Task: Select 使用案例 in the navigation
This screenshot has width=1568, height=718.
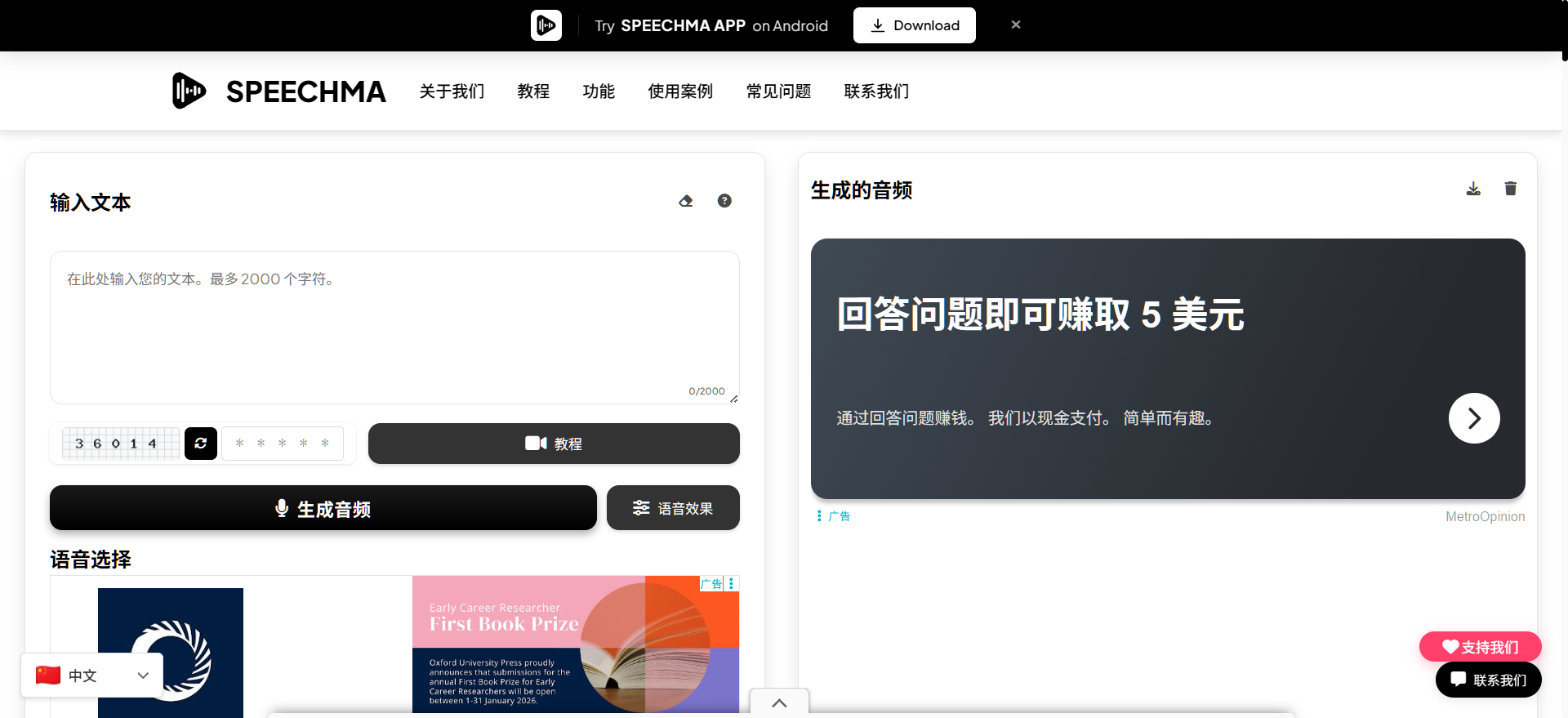Action: point(680,91)
